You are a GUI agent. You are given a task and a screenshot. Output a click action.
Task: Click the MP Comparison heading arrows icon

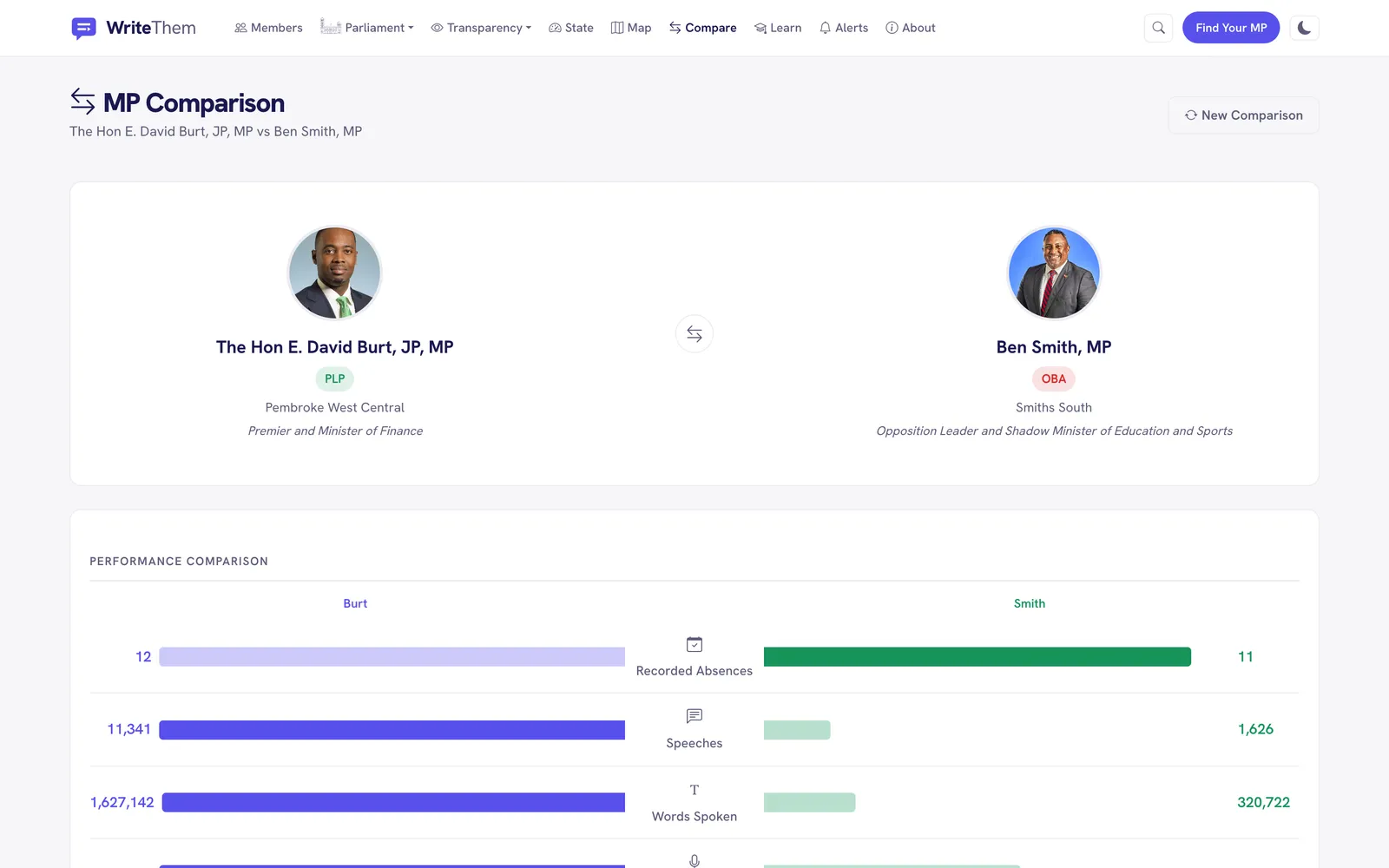82,102
